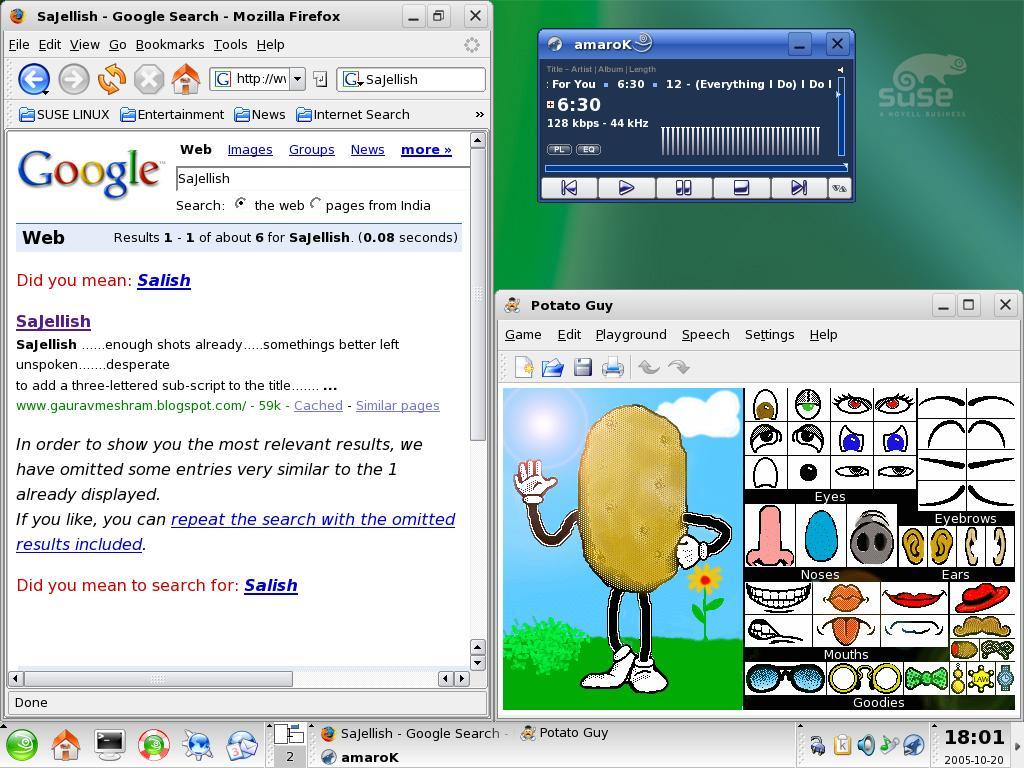This screenshot has height=768, width=1024.
Task: Pick the gray pig snout nose
Action: [x=871, y=538]
